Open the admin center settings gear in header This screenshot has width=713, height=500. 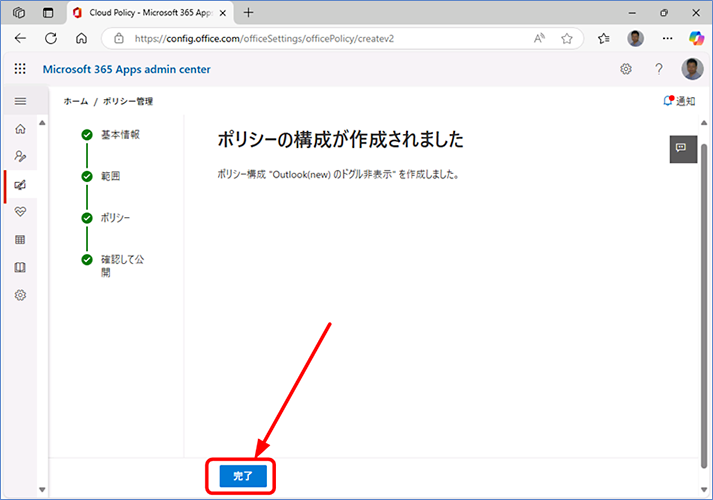(x=626, y=69)
